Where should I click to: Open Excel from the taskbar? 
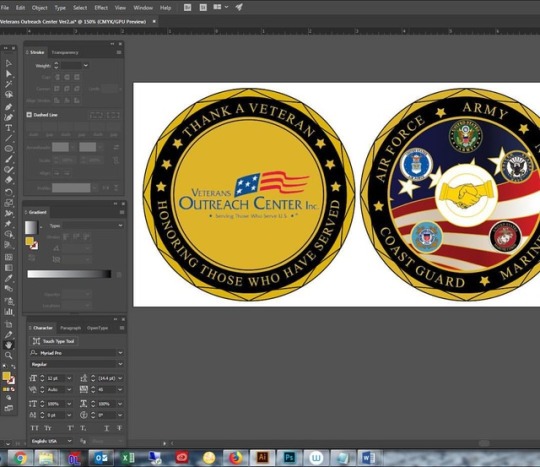pyautogui.click(x=128, y=458)
